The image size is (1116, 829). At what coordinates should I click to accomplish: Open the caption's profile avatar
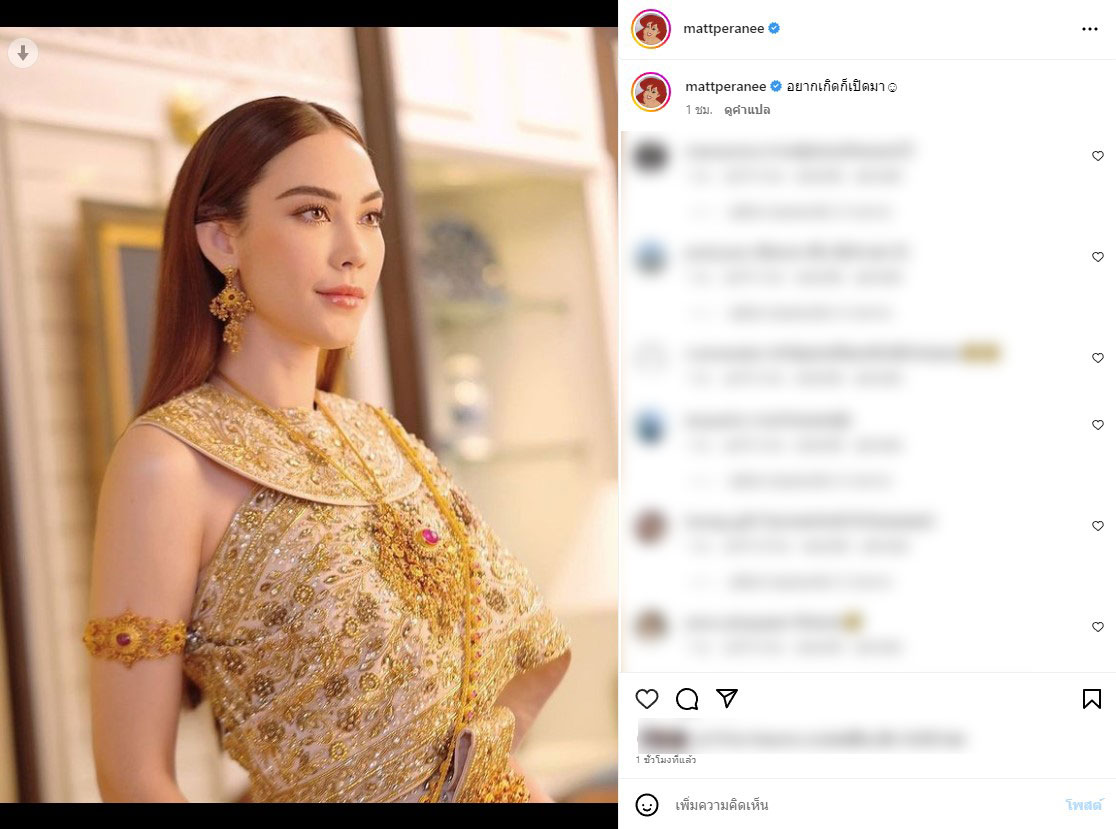[x=651, y=93]
